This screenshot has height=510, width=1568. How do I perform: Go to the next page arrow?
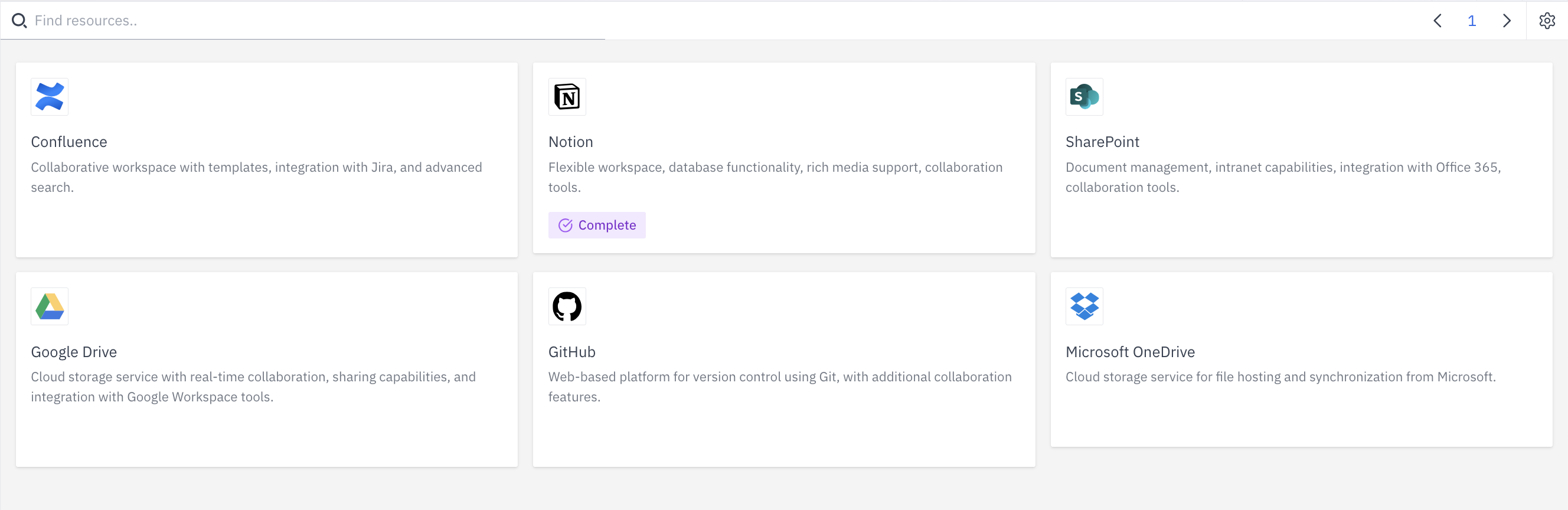coord(1507,21)
